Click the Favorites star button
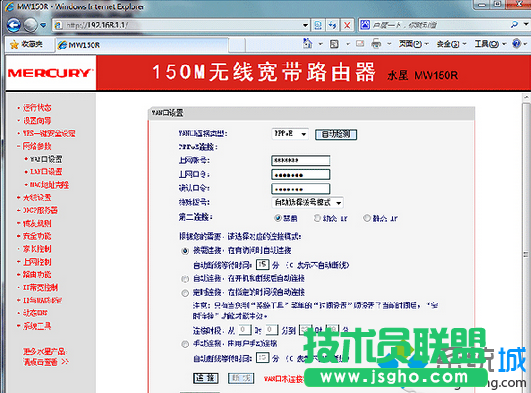This screenshot has width=531, height=393. click(26, 44)
